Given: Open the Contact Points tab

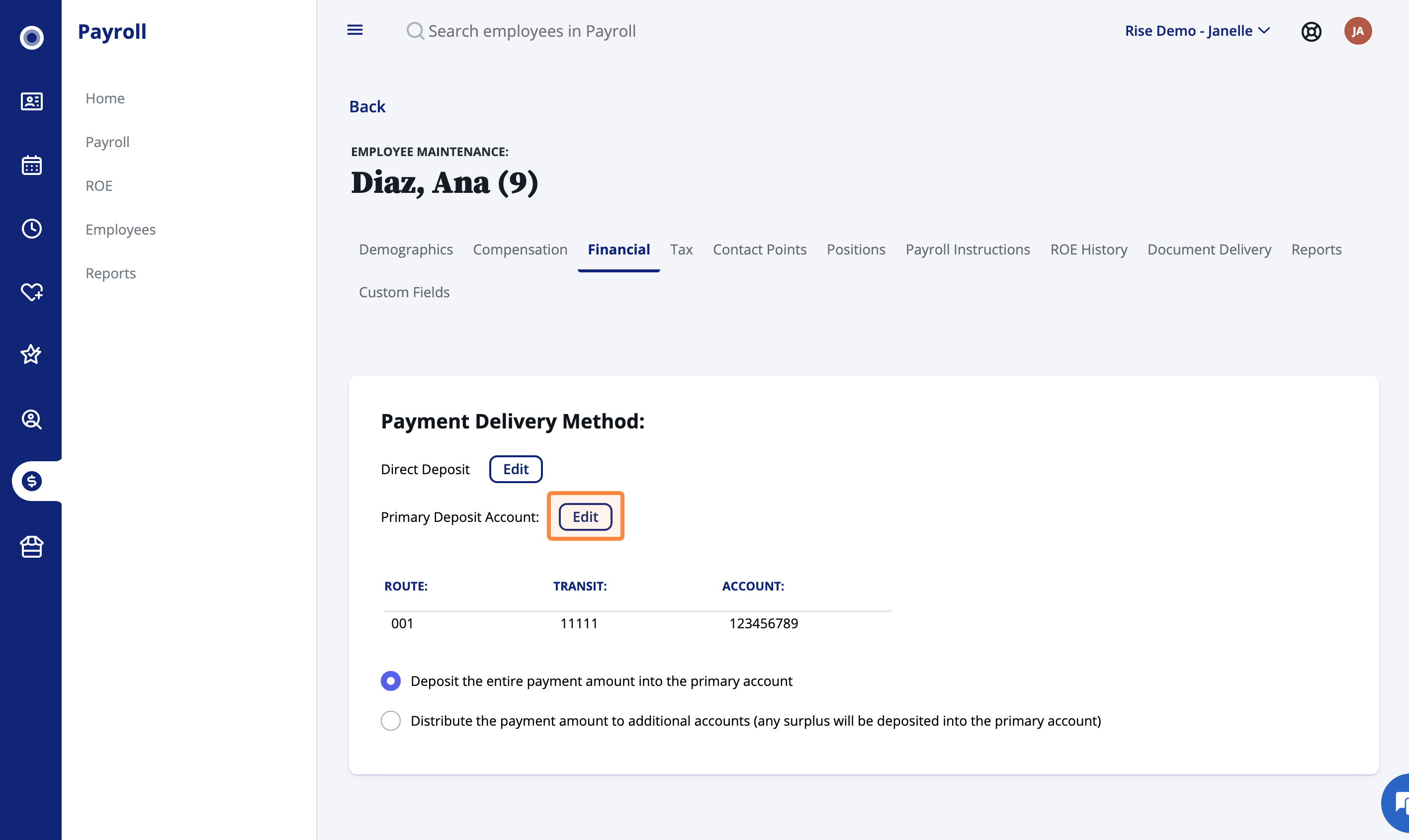Looking at the screenshot, I should 759,250.
